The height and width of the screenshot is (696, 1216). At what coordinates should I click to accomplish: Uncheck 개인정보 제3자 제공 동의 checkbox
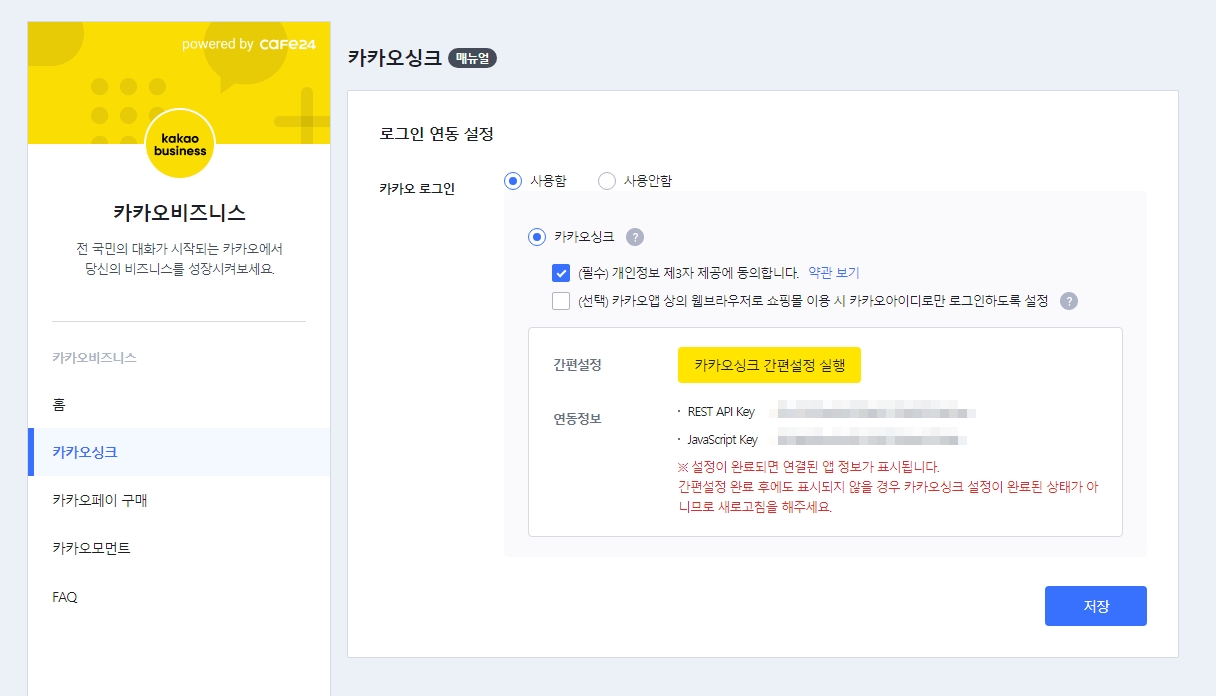561,273
